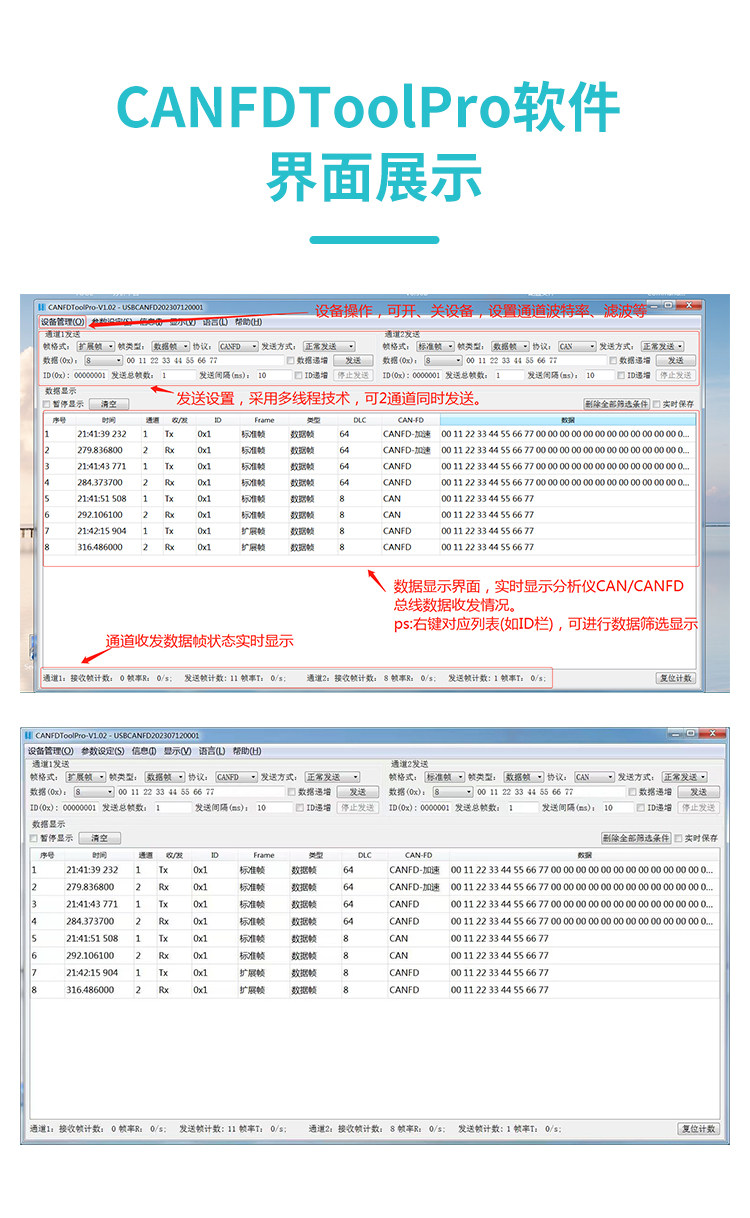Click 清空 button in the annotated window
750x1218 pixels.
[x=109, y=404]
